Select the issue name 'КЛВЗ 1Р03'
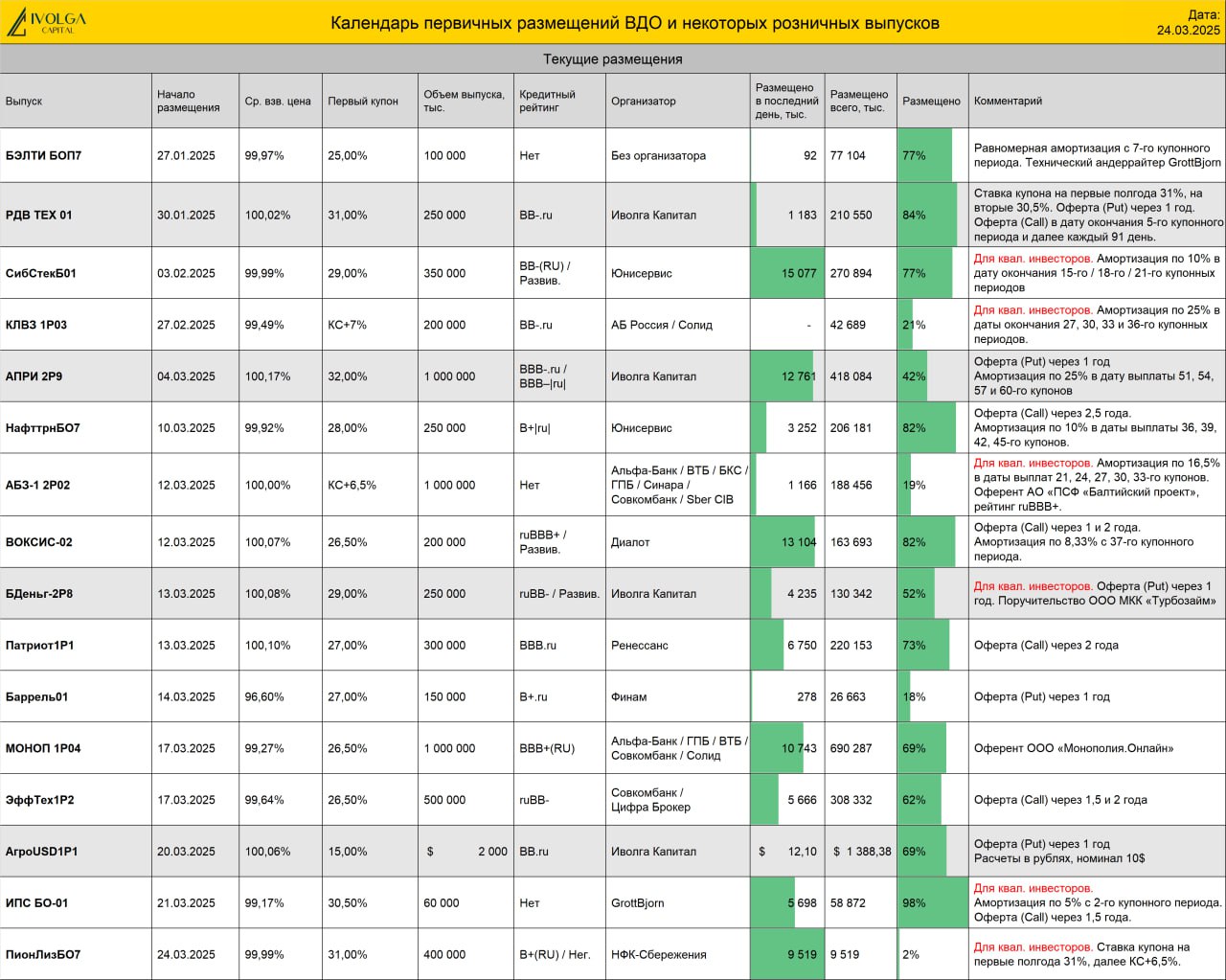This screenshot has width=1226, height=980. (x=36, y=325)
